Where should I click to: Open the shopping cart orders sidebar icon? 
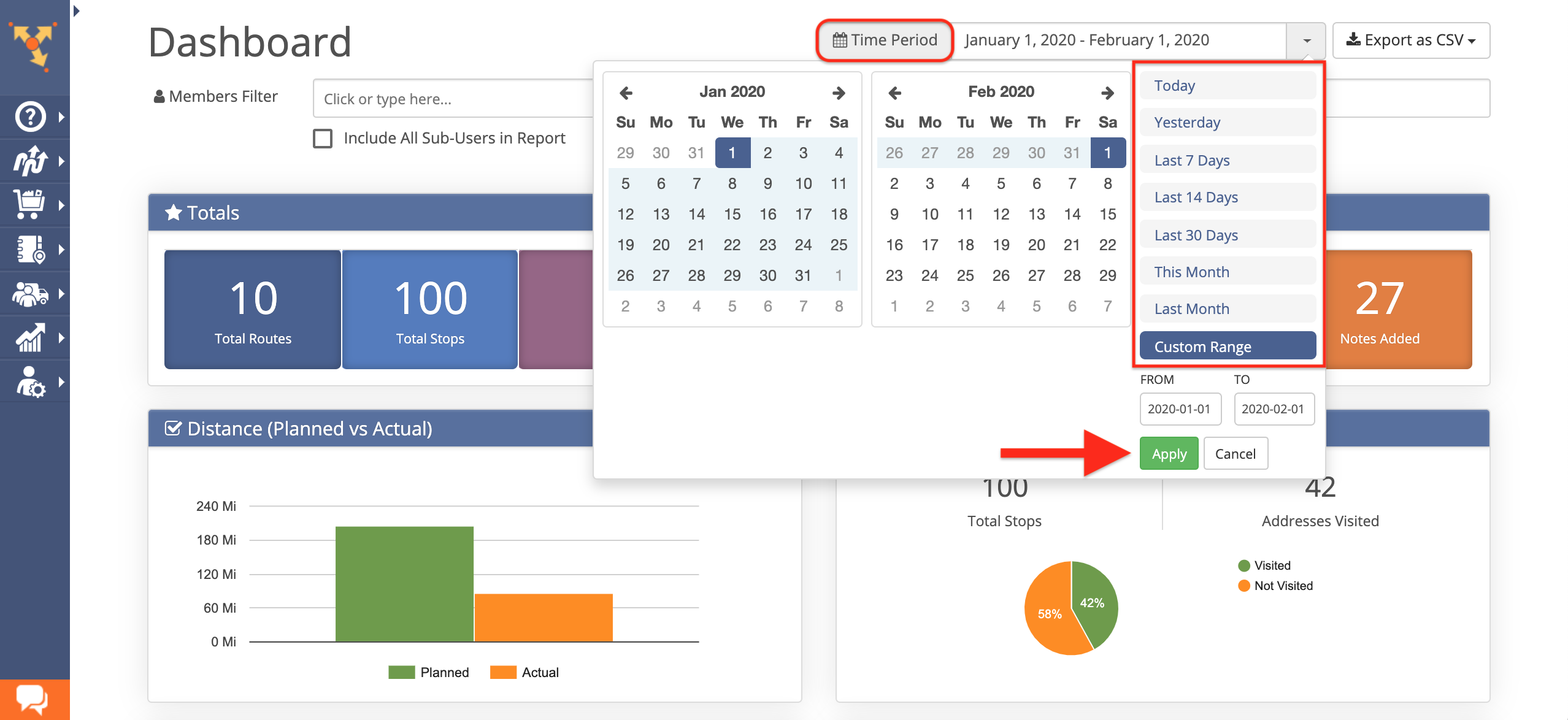[x=31, y=205]
